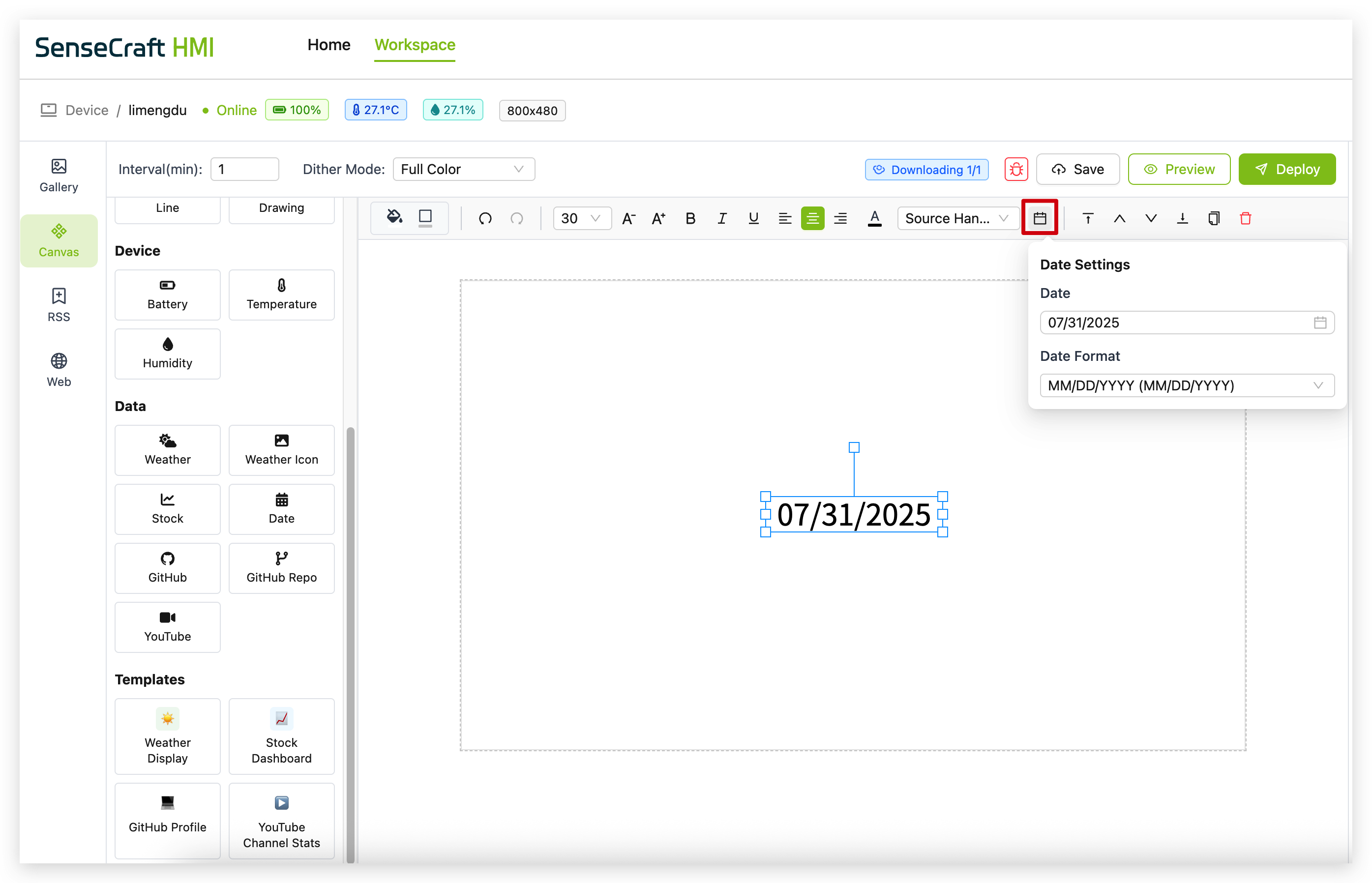Click the red debug bug icon
1372x883 pixels.
click(x=1016, y=169)
